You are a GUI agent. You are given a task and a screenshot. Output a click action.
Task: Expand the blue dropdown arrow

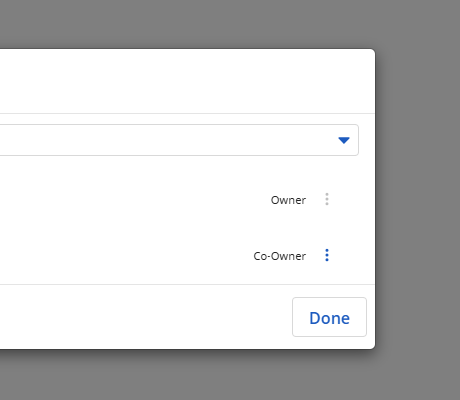(x=344, y=140)
